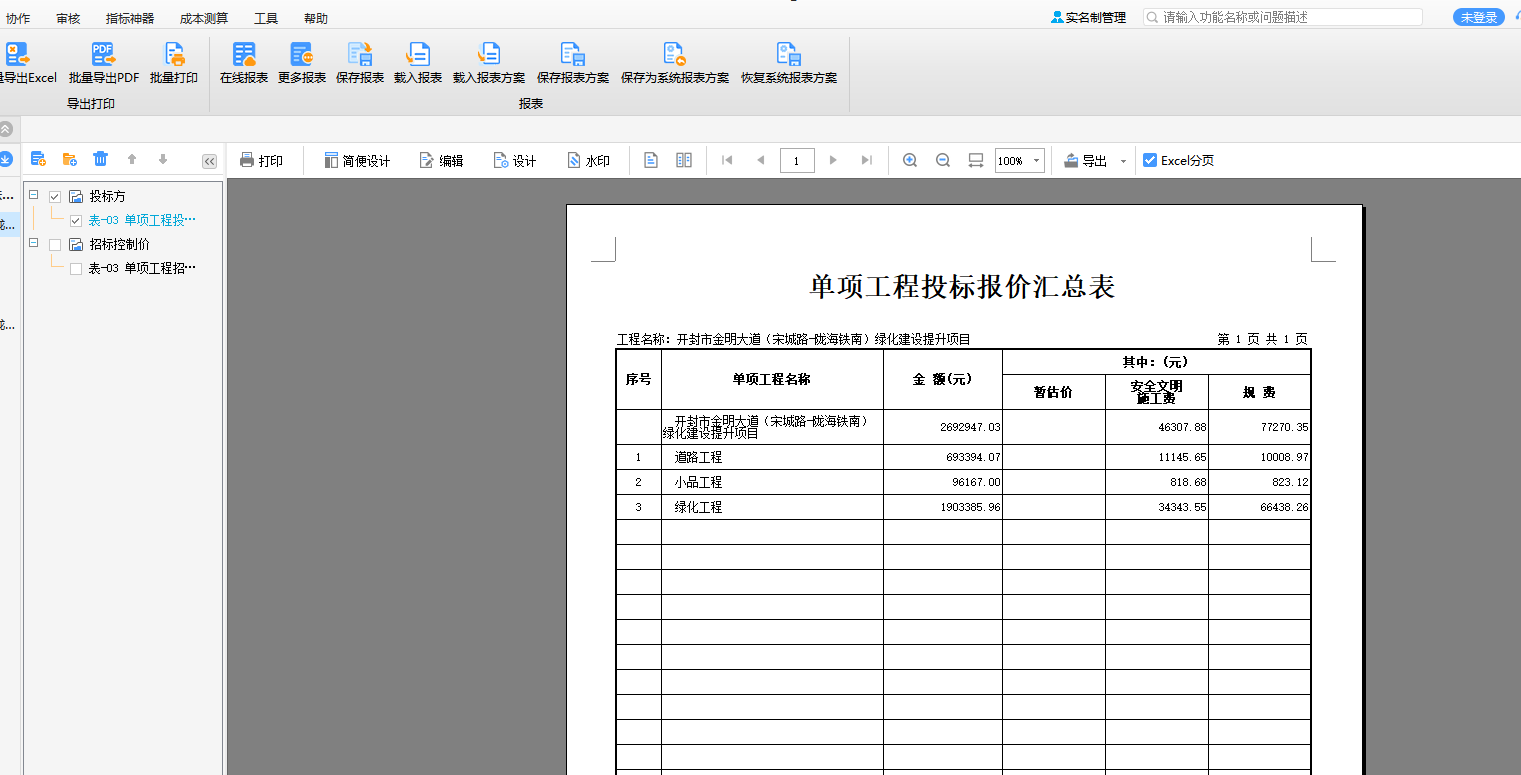Go to next page arrow
The height and width of the screenshot is (775, 1521).
pyautogui.click(x=834, y=160)
